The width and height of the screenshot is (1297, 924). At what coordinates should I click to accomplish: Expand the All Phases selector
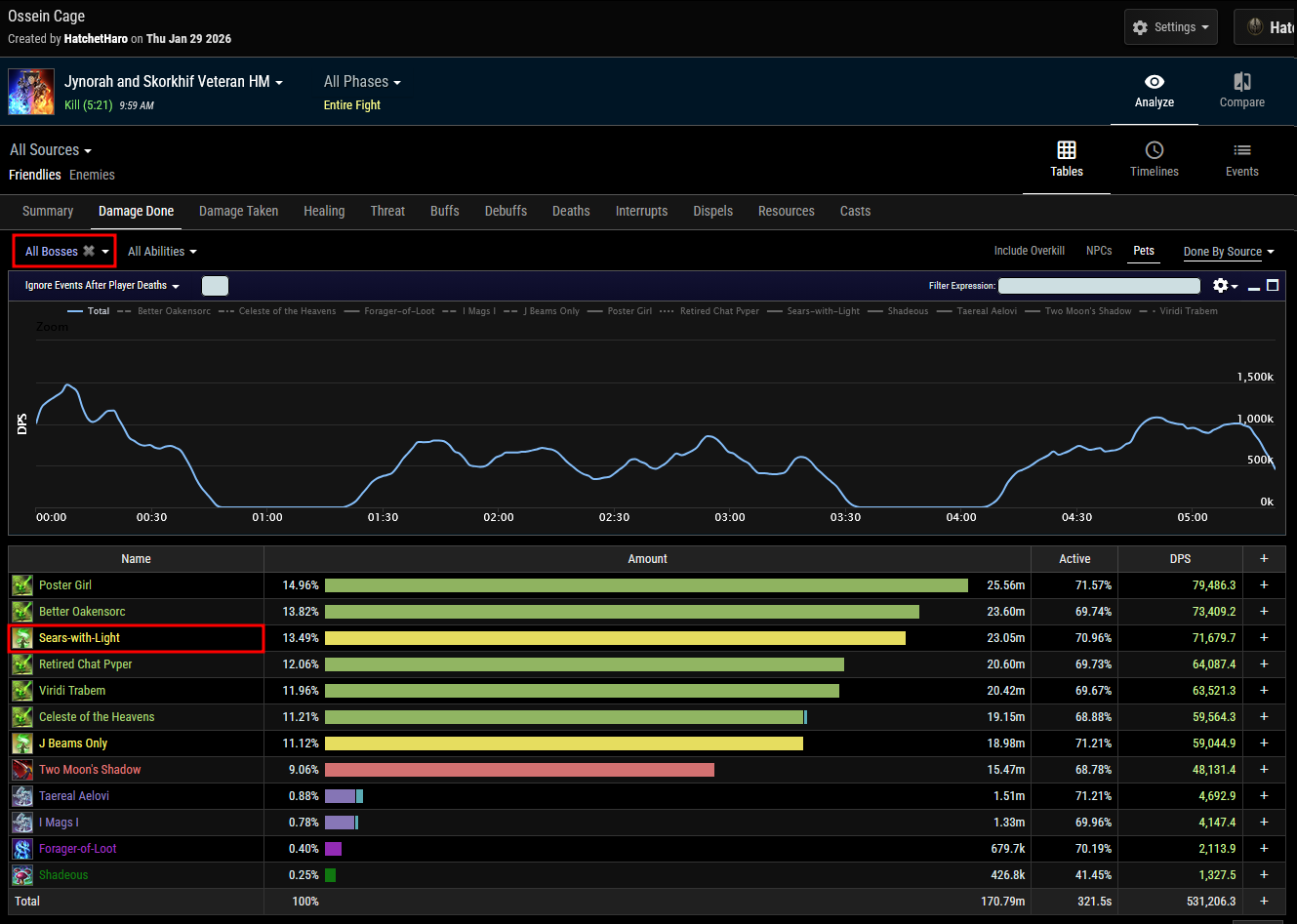362,82
